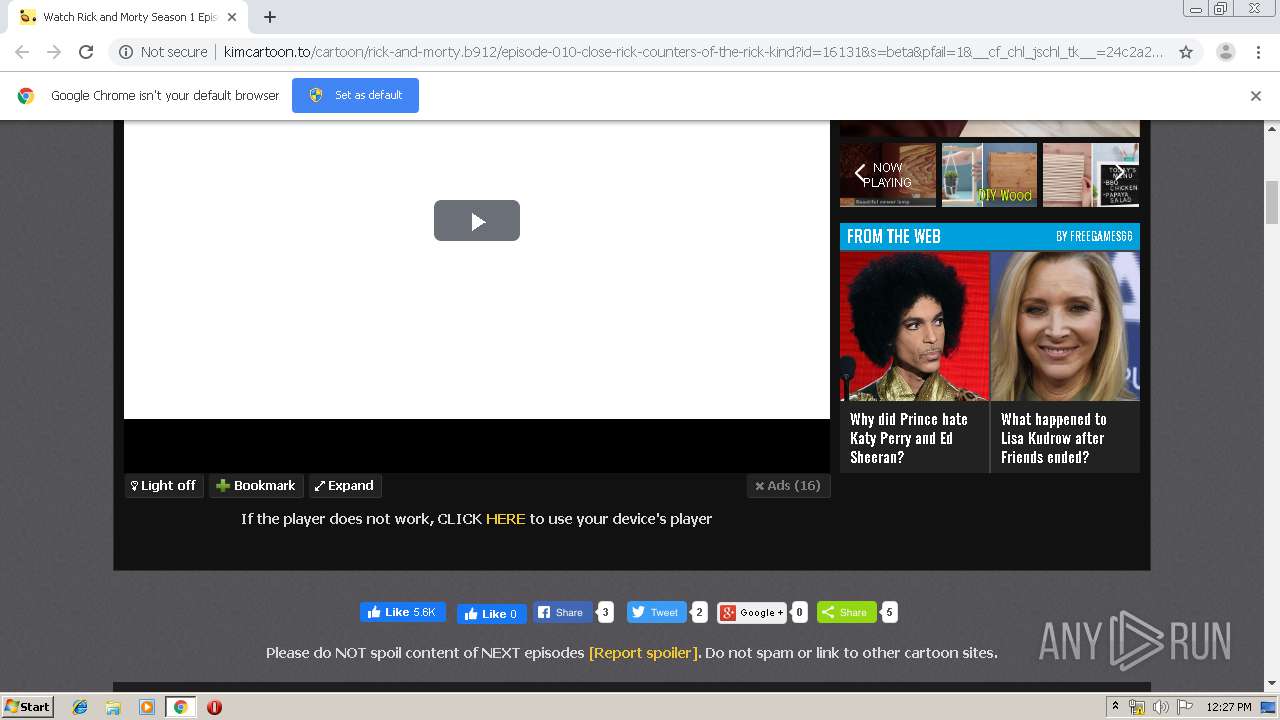The width and height of the screenshot is (1280, 720).
Task: Play the video in the player
Action: click(477, 220)
